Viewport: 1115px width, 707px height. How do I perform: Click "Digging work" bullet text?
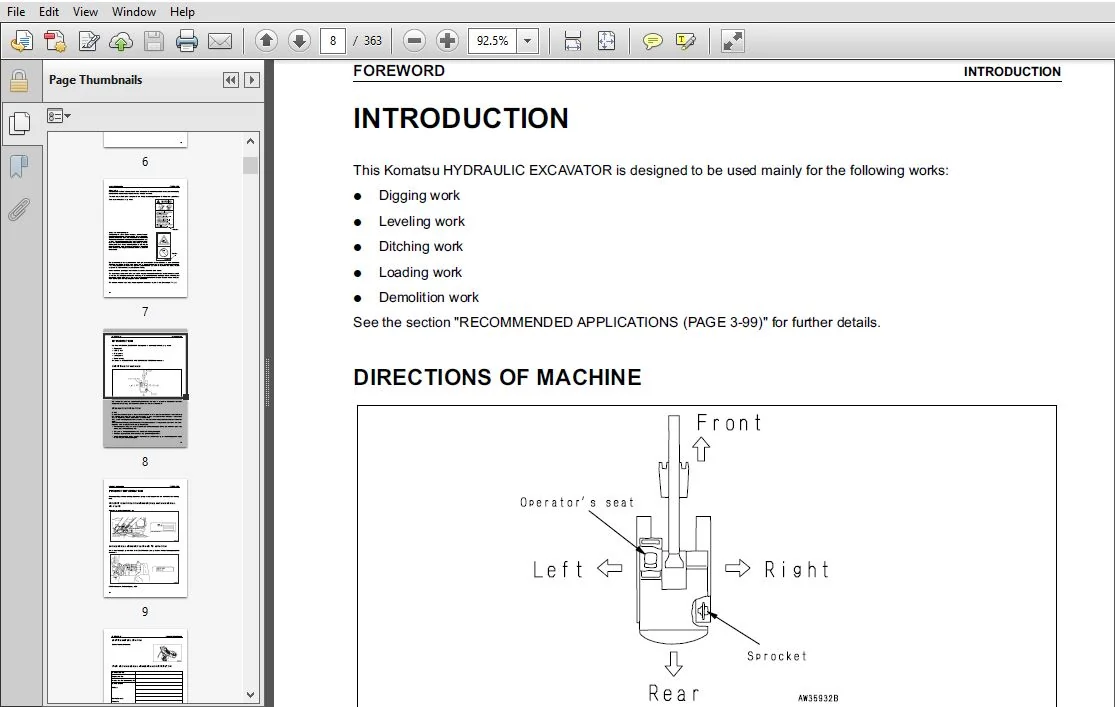[x=419, y=196]
